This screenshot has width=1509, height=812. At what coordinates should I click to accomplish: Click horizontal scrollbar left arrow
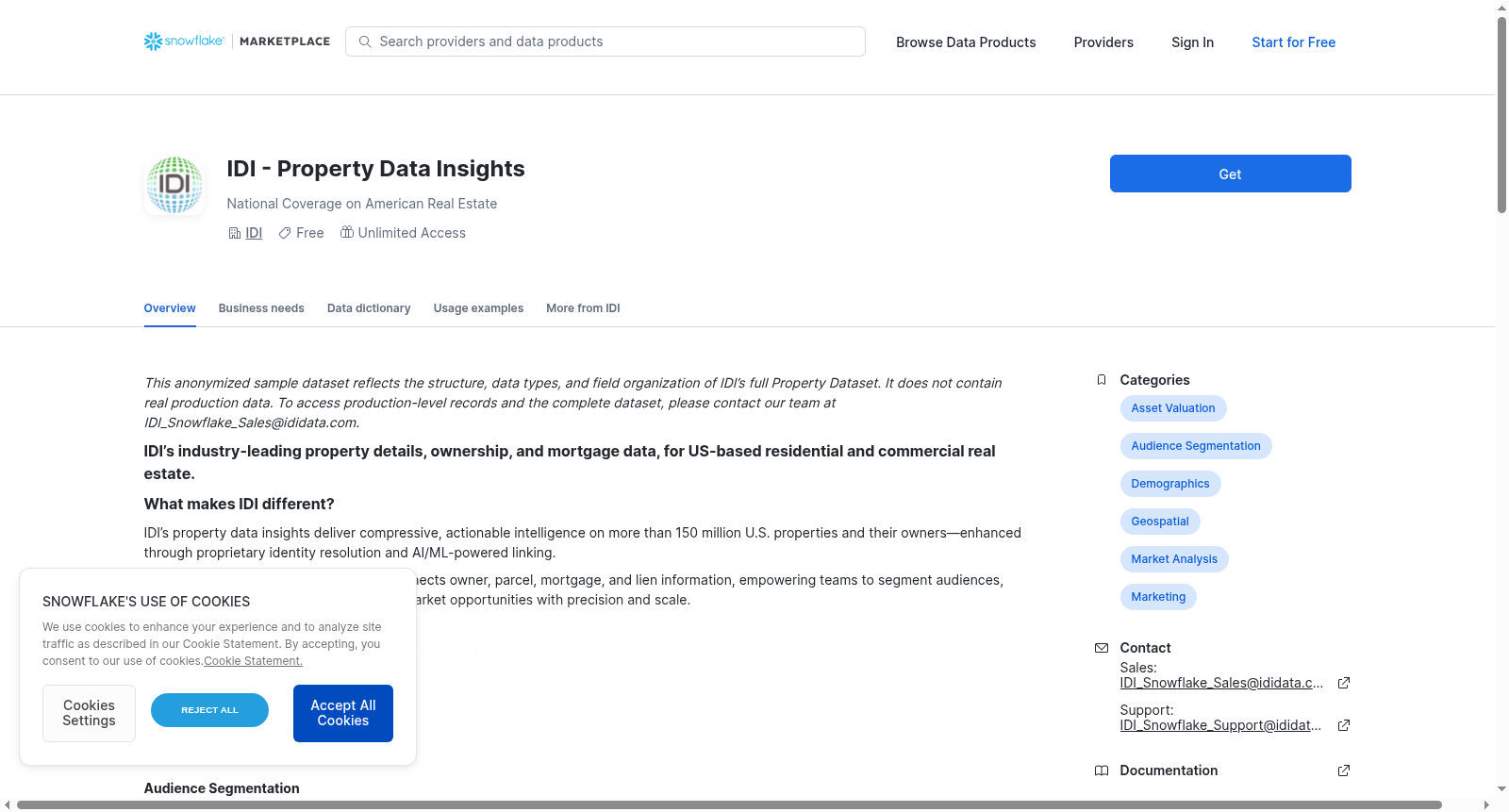(8, 804)
